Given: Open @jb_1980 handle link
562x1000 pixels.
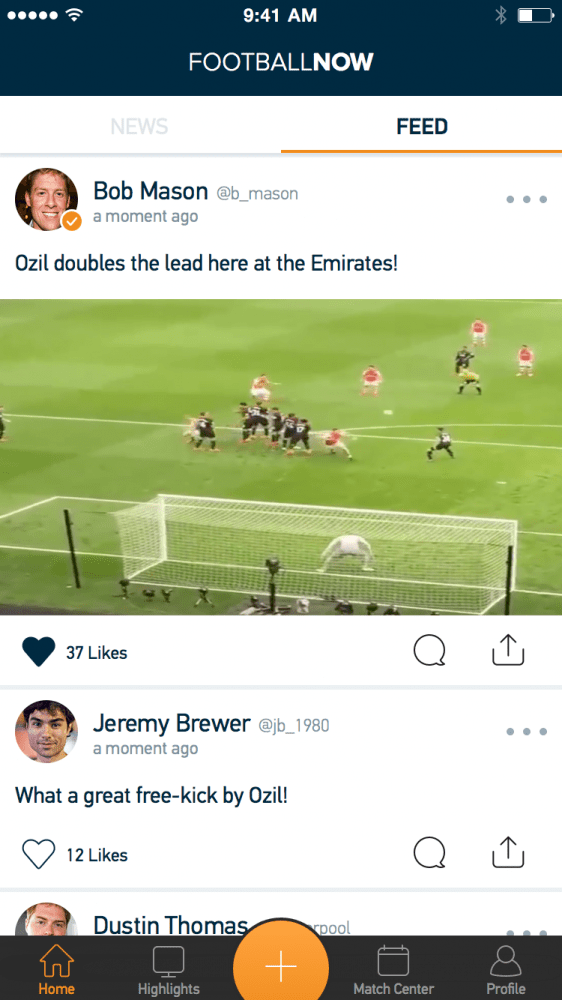Looking at the screenshot, I should [293, 725].
